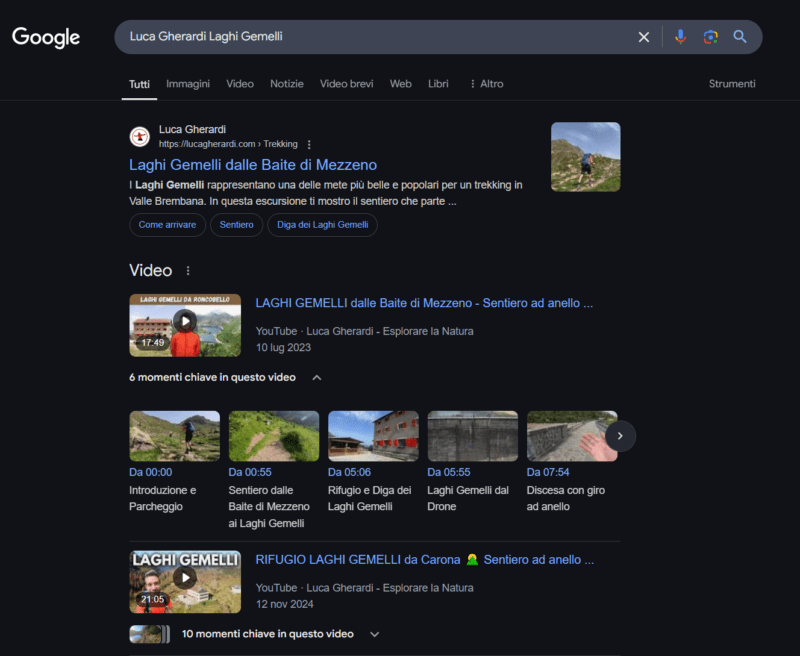Click the 'Da 05:55' timestamp link
This screenshot has width=800, height=656.
[449, 472]
